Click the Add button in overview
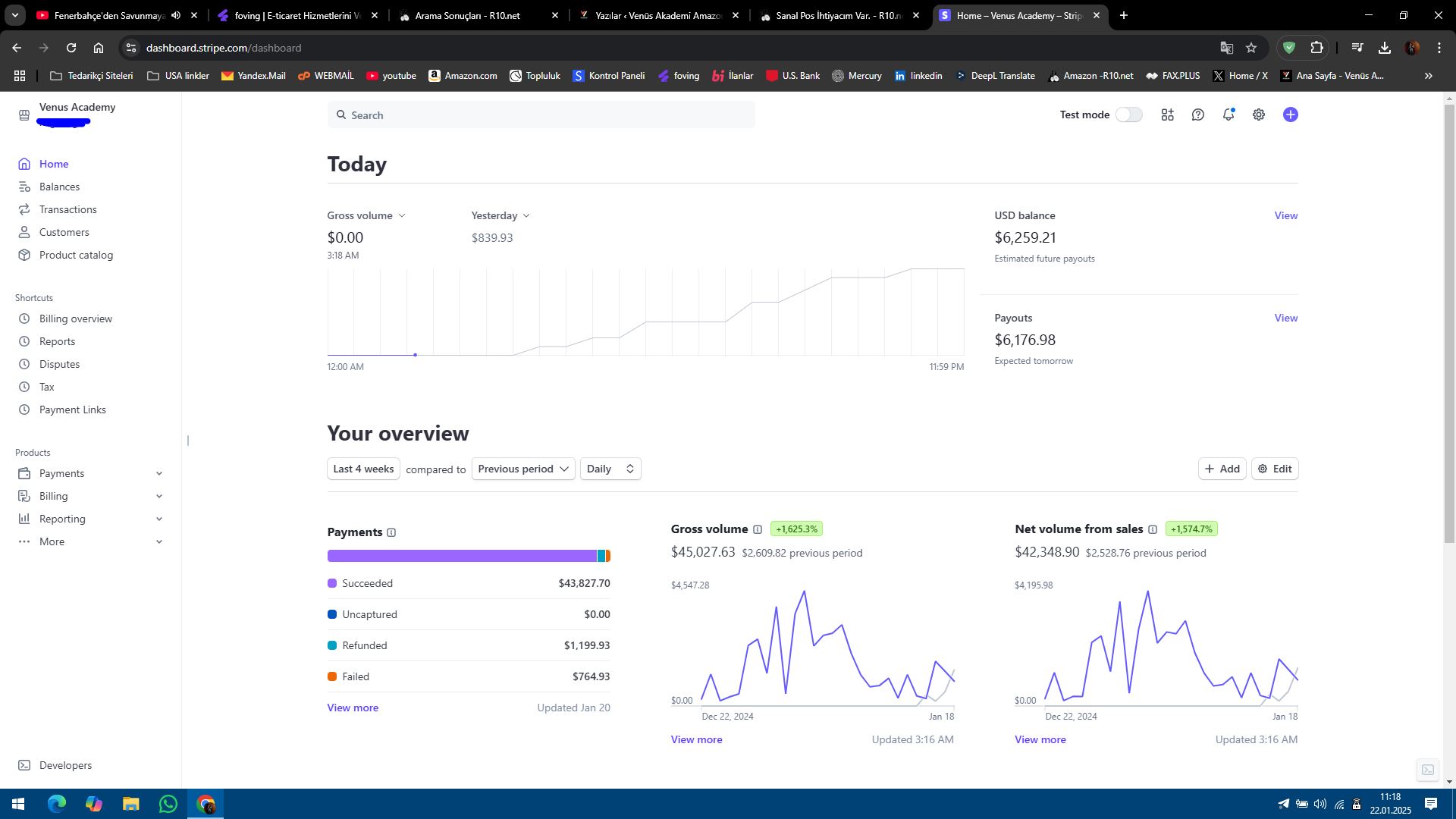 click(1222, 469)
